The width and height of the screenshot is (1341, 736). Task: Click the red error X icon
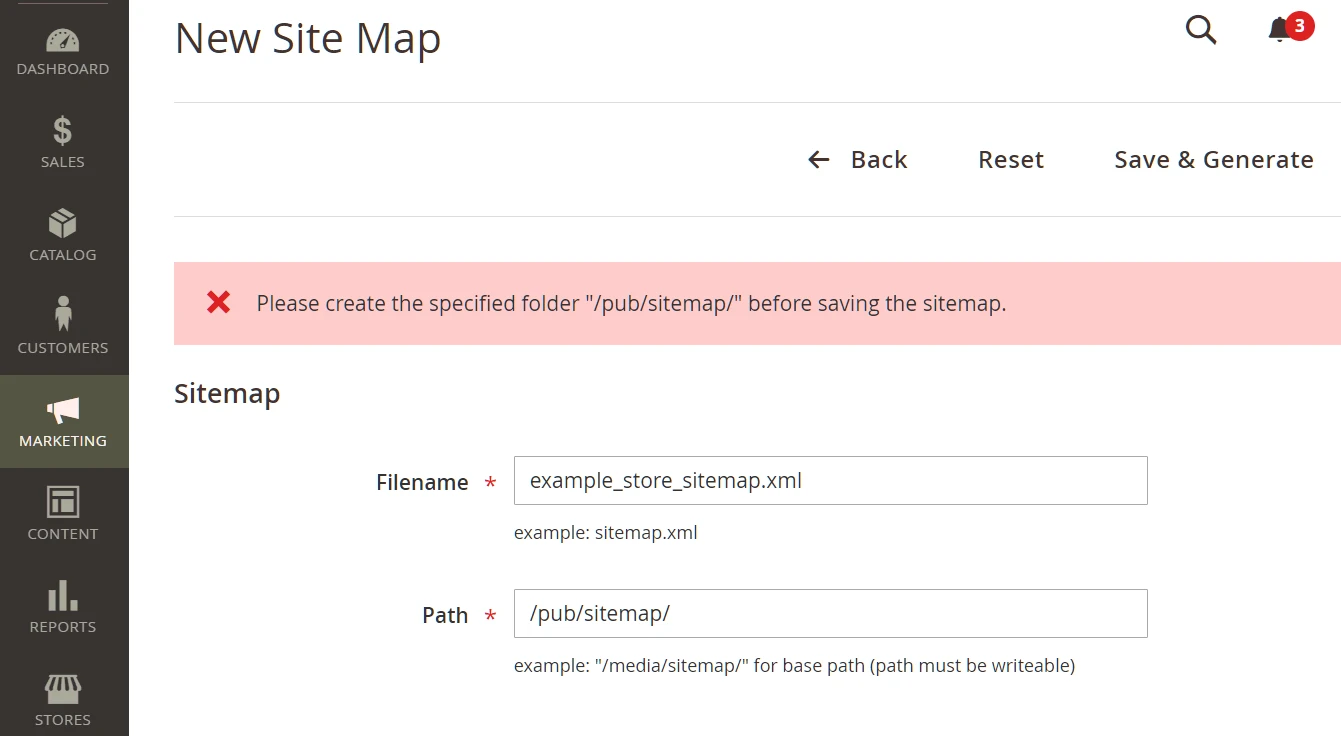coord(218,302)
